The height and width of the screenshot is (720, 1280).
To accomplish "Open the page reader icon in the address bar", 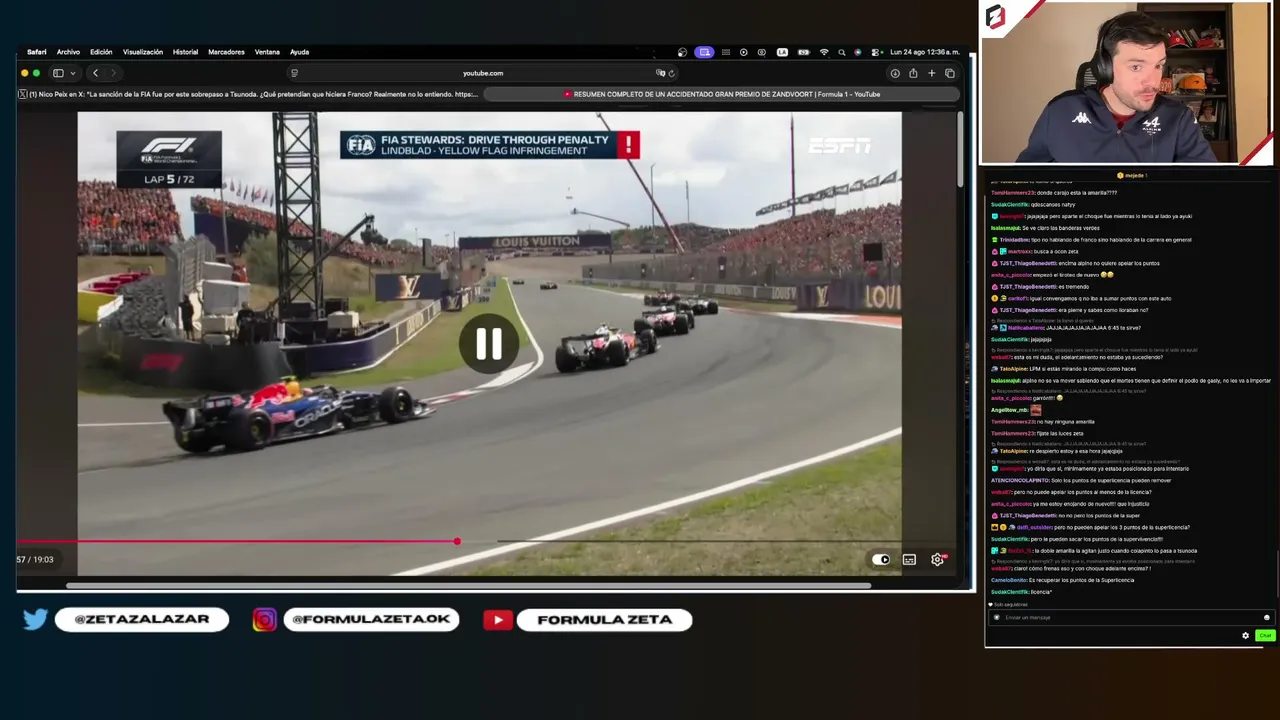I will [x=294, y=73].
